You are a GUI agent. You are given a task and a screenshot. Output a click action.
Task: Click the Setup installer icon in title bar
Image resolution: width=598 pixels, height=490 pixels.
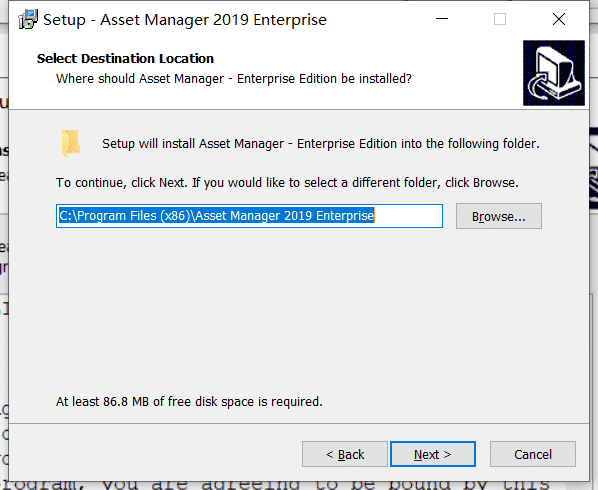[28, 19]
